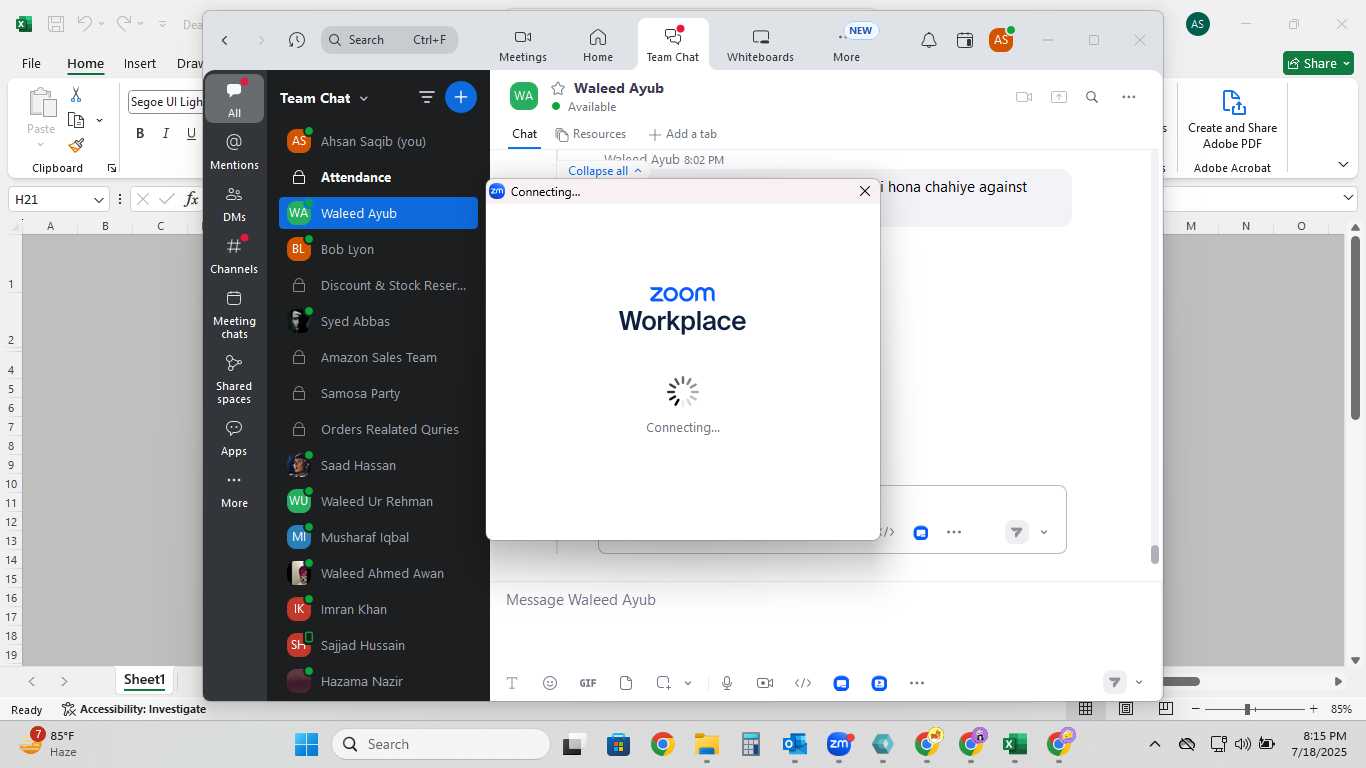Open the Meetings tab in Zoom
Image resolution: width=1366 pixels, height=768 pixels.
[x=523, y=45]
